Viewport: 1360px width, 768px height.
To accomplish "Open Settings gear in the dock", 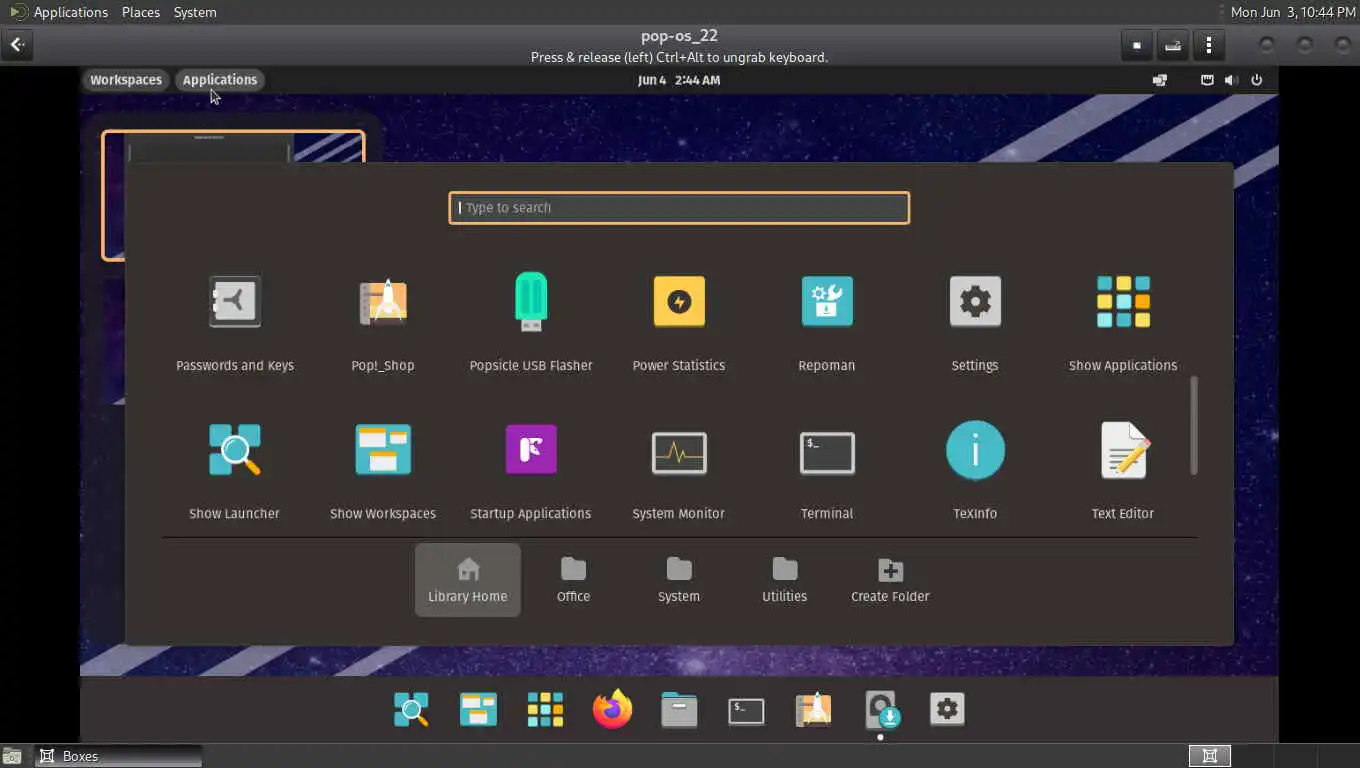I will pyautogui.click(x=947, y=710).
